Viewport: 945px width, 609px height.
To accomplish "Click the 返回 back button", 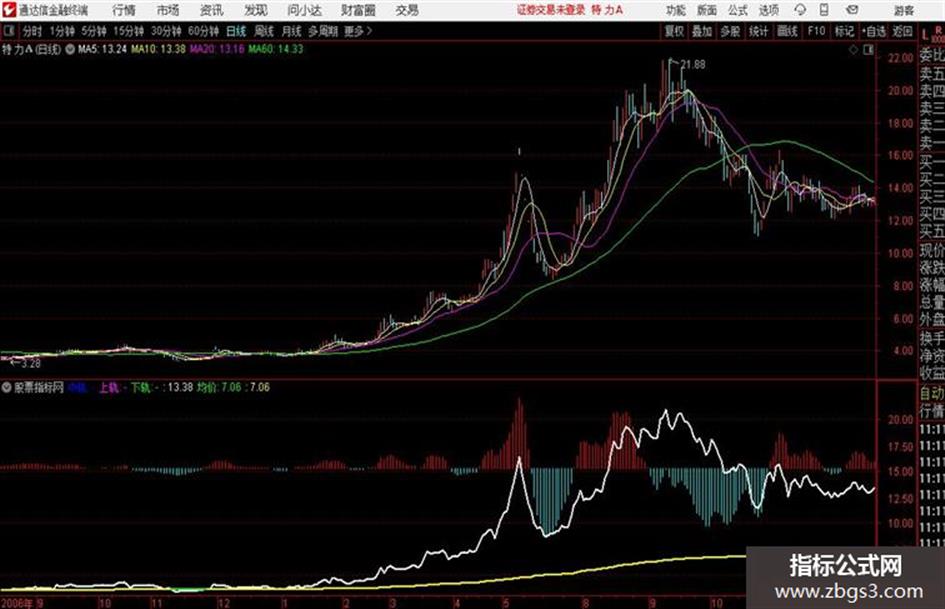I will (902, 31).
